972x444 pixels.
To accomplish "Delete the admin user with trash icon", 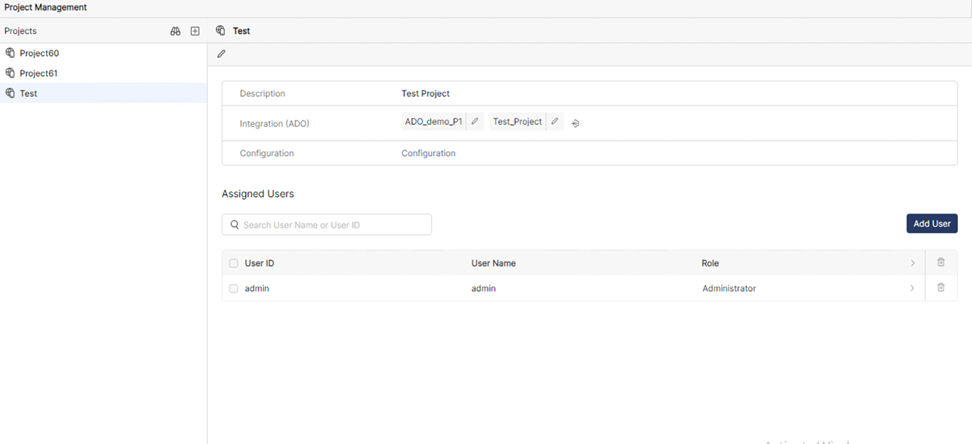I will click(940, 288).
